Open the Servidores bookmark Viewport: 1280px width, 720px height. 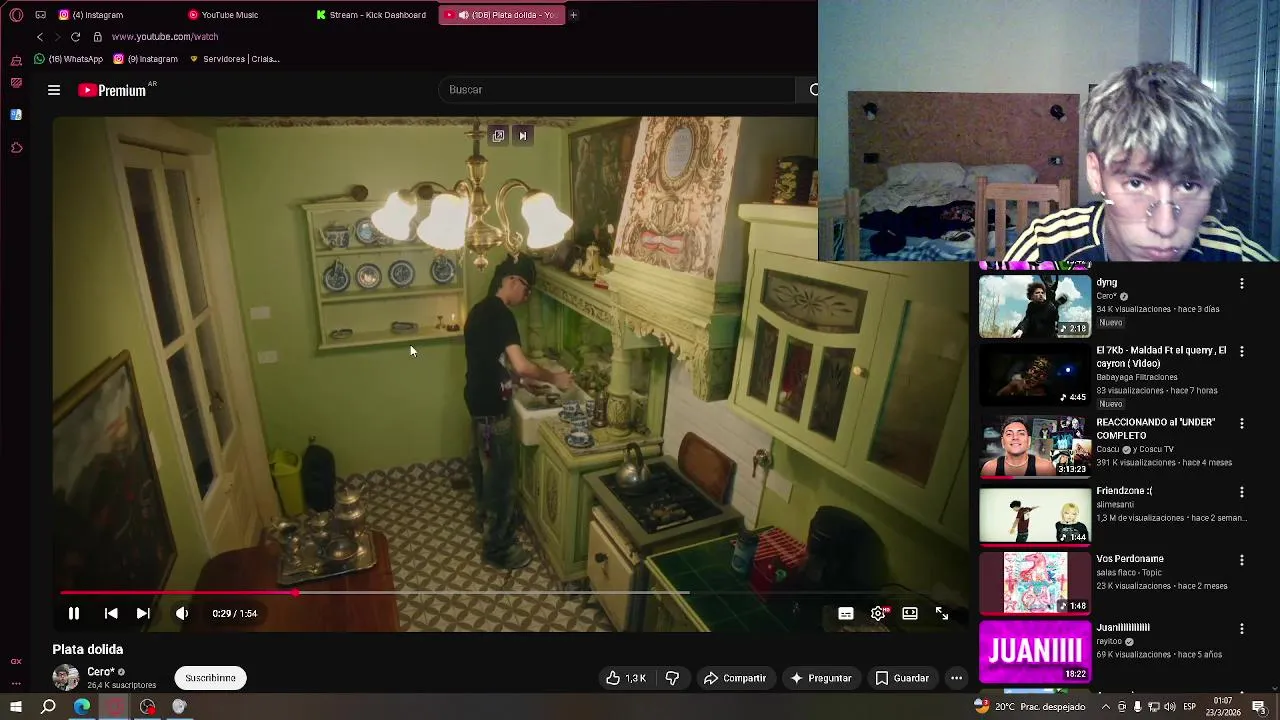click(x=234, y=59)
